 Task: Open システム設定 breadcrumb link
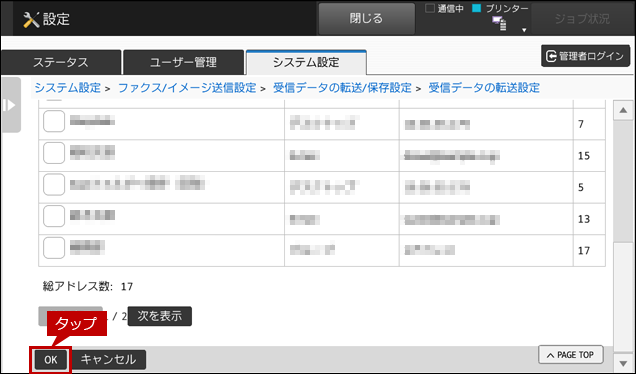(x=67, y=88)
